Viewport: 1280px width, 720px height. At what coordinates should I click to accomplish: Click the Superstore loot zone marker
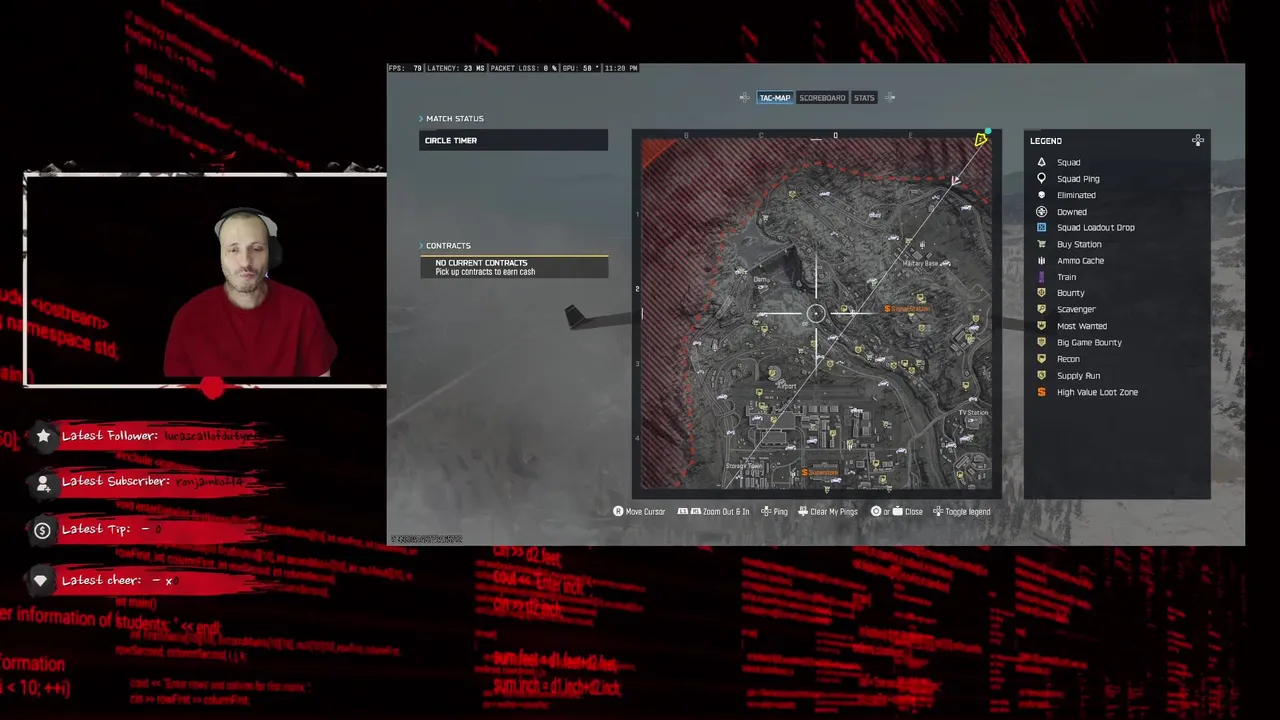820,472
